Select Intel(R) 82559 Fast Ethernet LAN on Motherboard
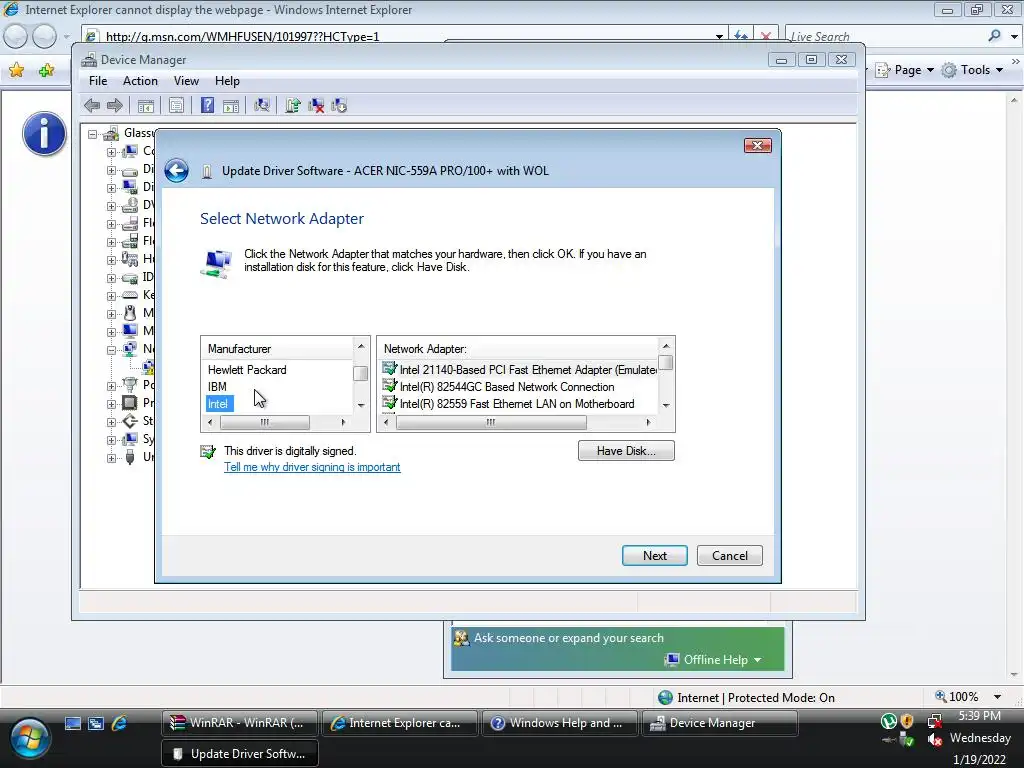 pyautogui.click(x=509, y=404)
